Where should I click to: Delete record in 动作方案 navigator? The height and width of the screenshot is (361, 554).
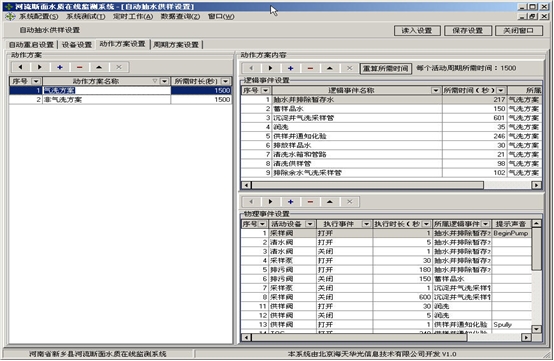coord(79,67)
